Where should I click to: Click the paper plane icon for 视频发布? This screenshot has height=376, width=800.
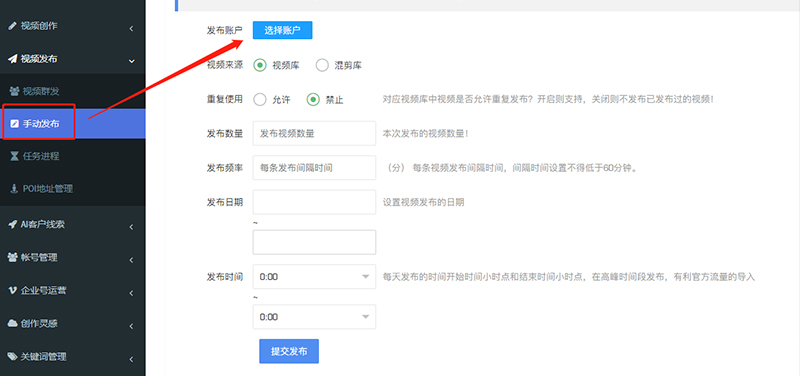12,59
